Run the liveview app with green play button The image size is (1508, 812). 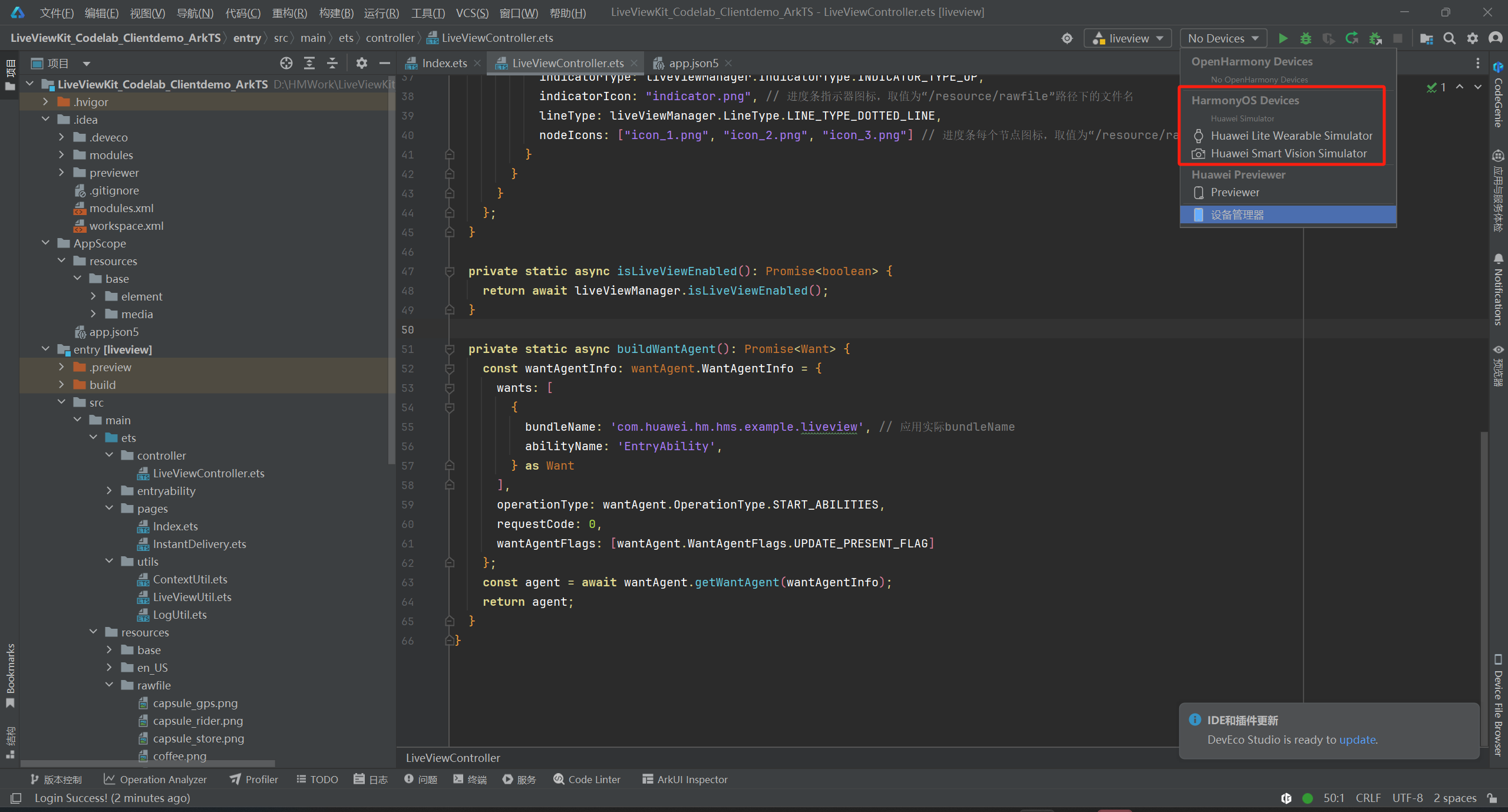click(x=1282, y=38)
